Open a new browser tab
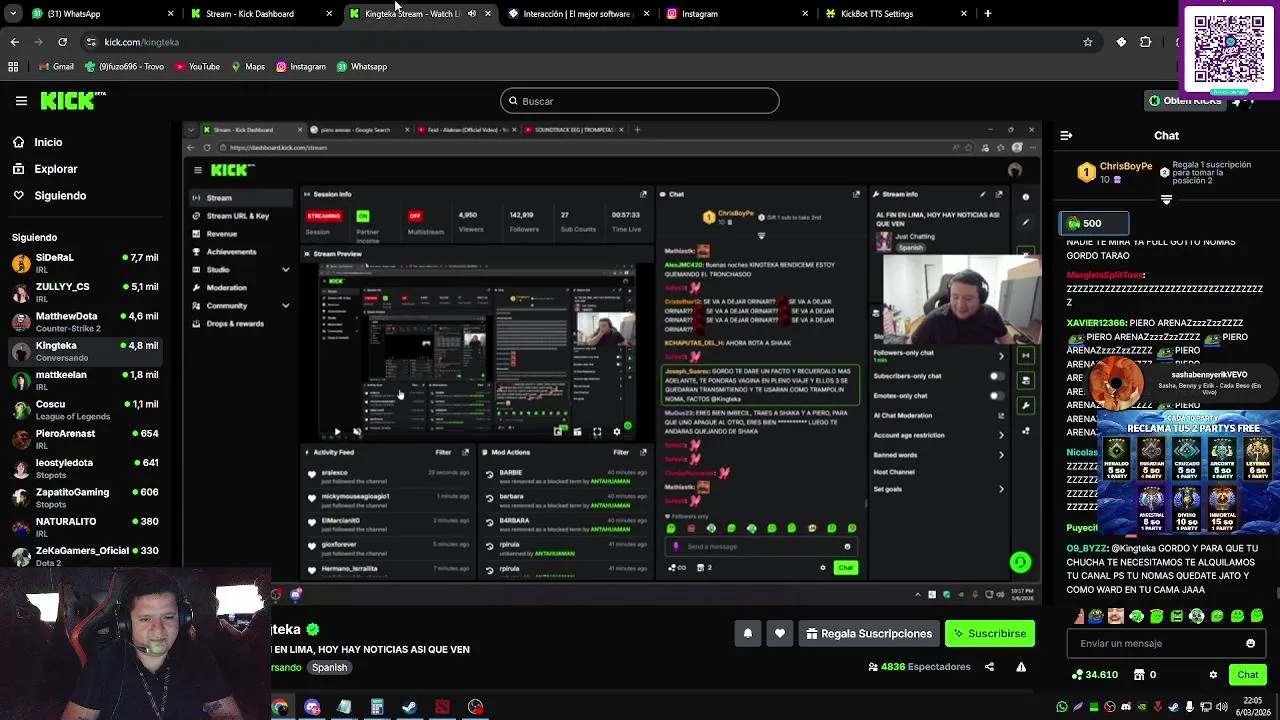The width and height of the screenshot is (1280, 720). (988, 14)
